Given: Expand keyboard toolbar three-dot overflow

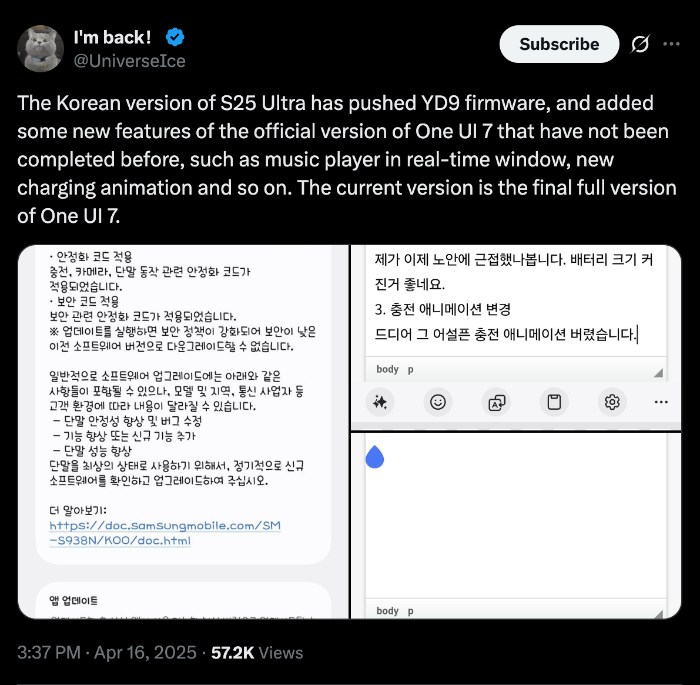Looking at the screenshot, I should pyautogui.click(x=660, y=402).
